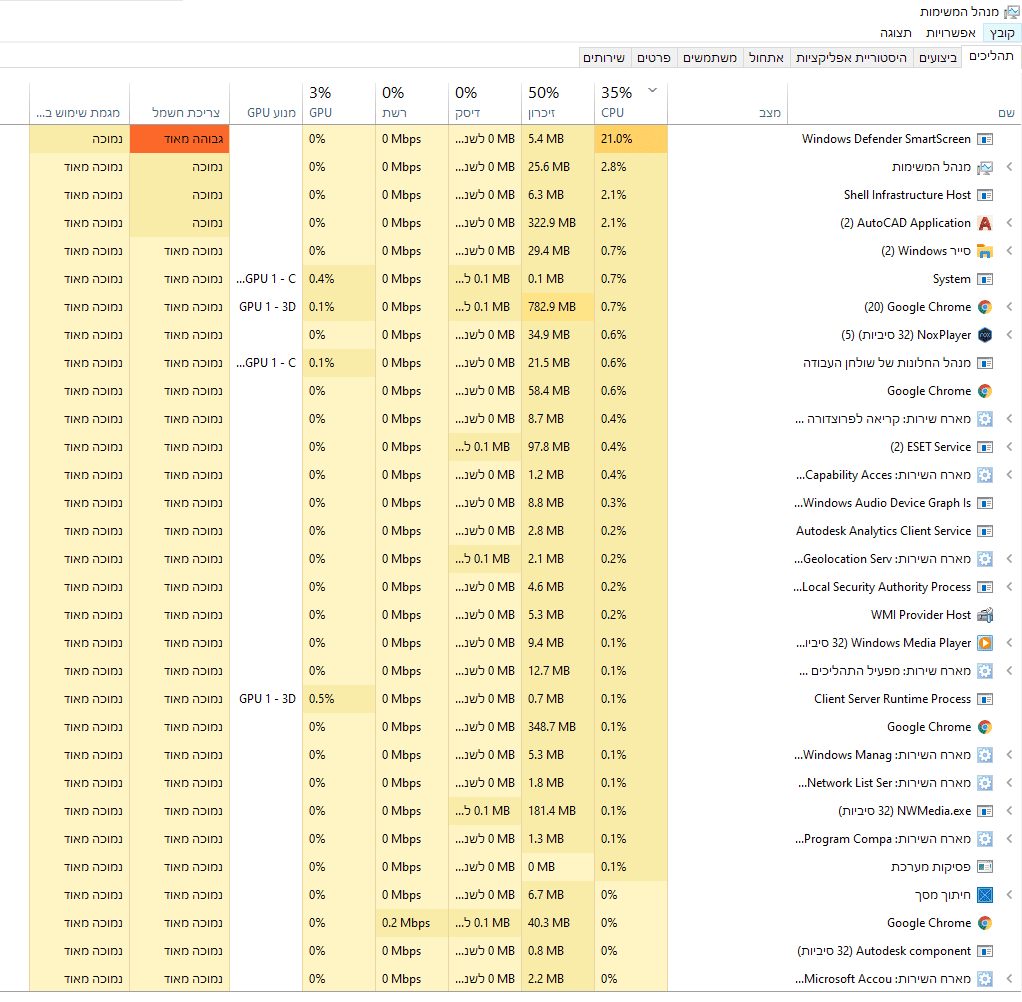This screenshot has width=1022, height=1002.
Task: Sort by the צריכת חשמל column header
Action: [x=179, y=102]
